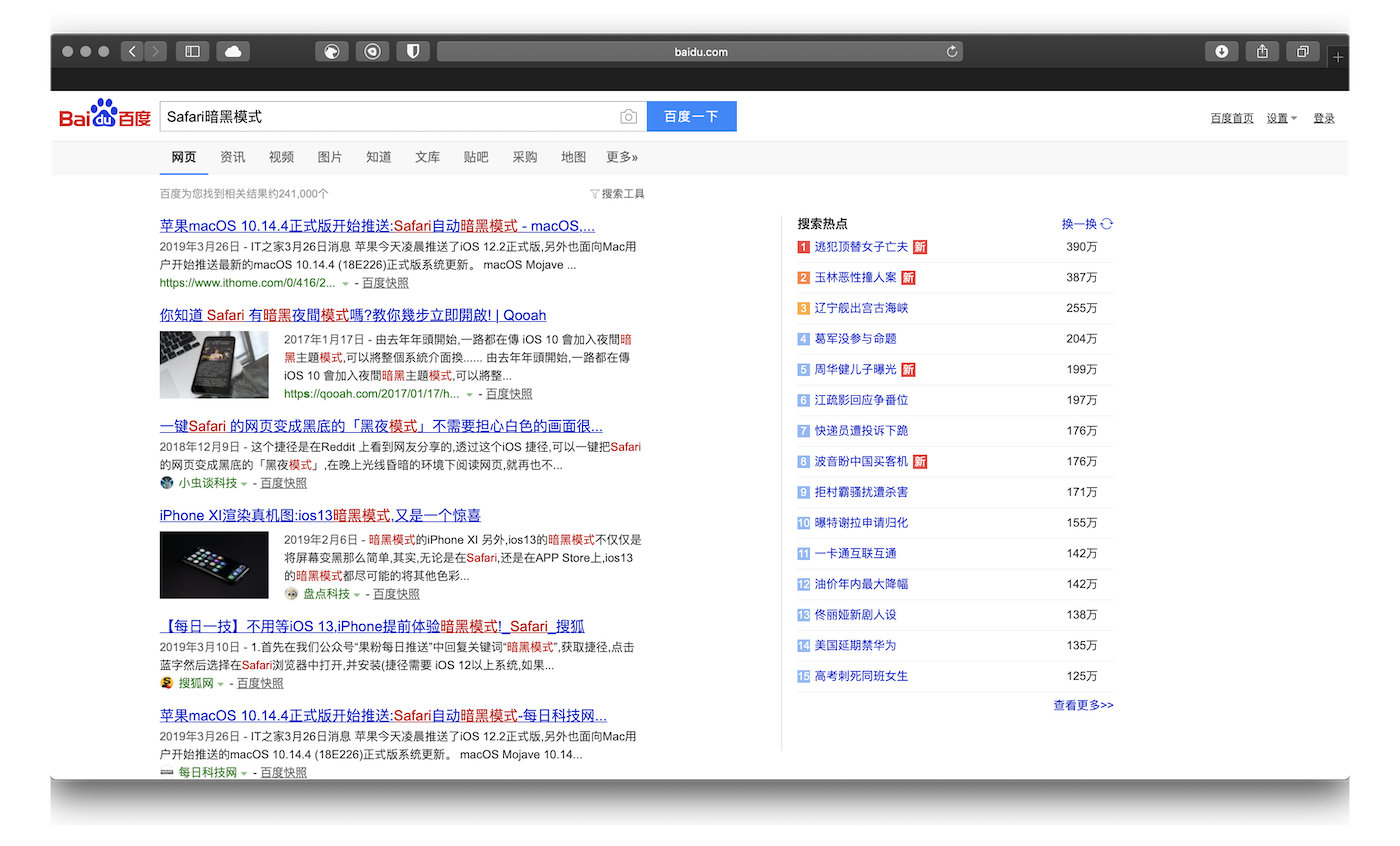Open the 搜索工具 options

coord(623,194)
